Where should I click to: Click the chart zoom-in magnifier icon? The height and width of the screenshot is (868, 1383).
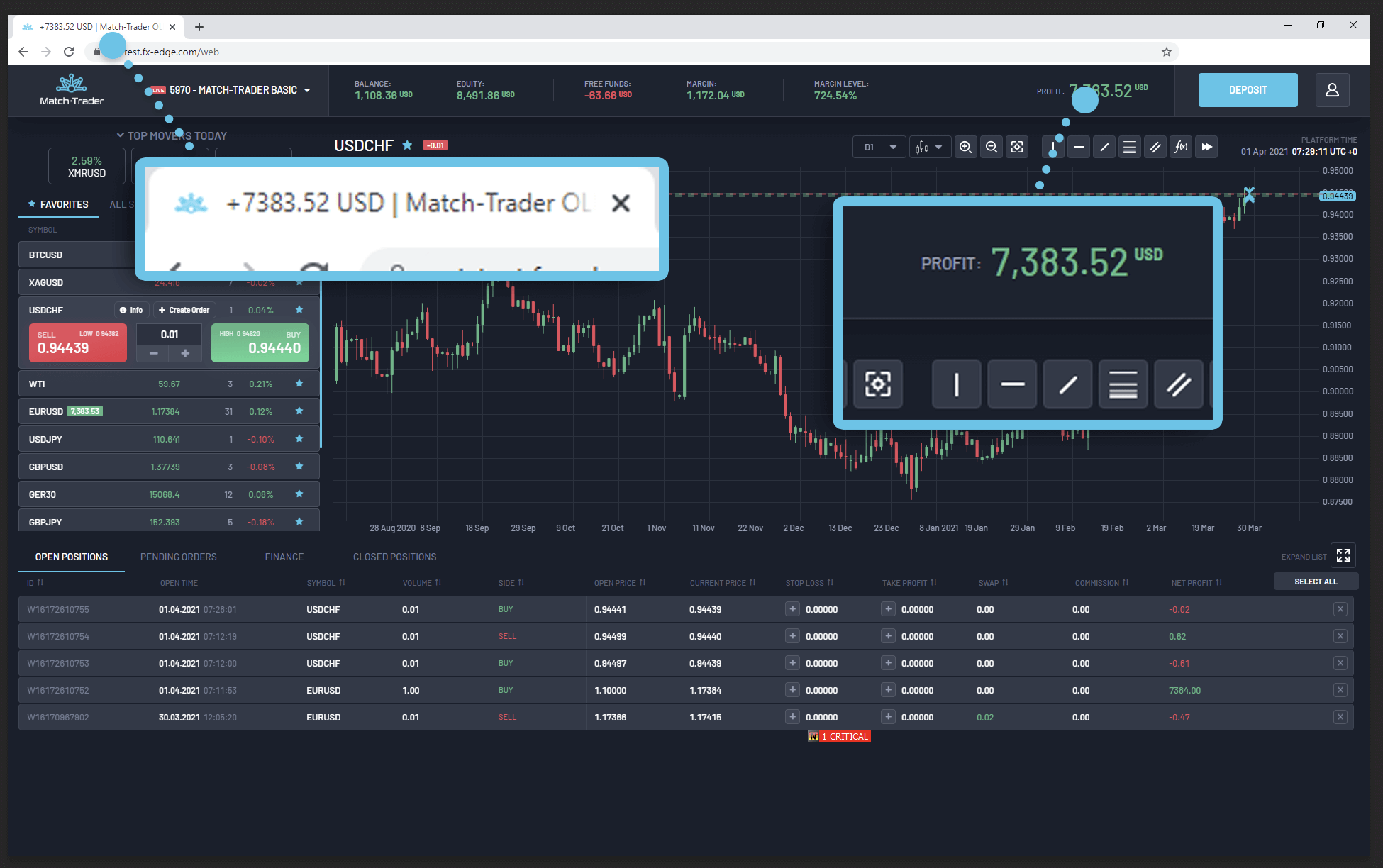pos(965,147)
